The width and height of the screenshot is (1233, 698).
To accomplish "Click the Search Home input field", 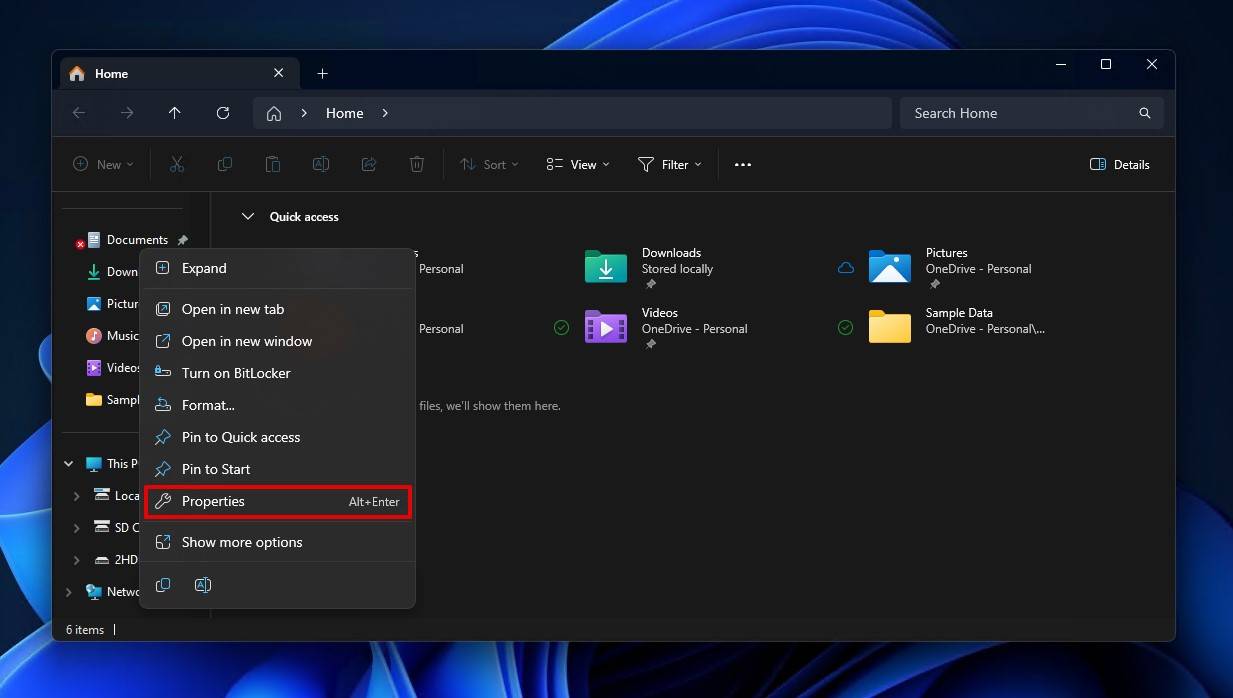I will [1020, 113].
